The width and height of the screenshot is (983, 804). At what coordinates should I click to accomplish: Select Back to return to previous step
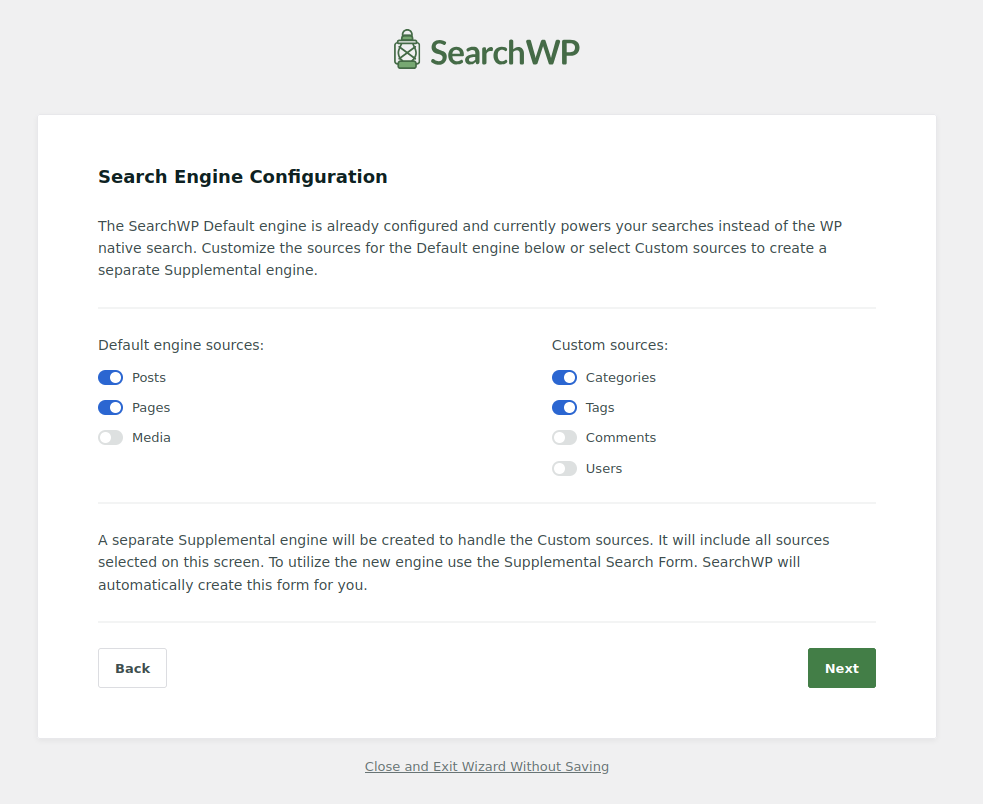132,667
